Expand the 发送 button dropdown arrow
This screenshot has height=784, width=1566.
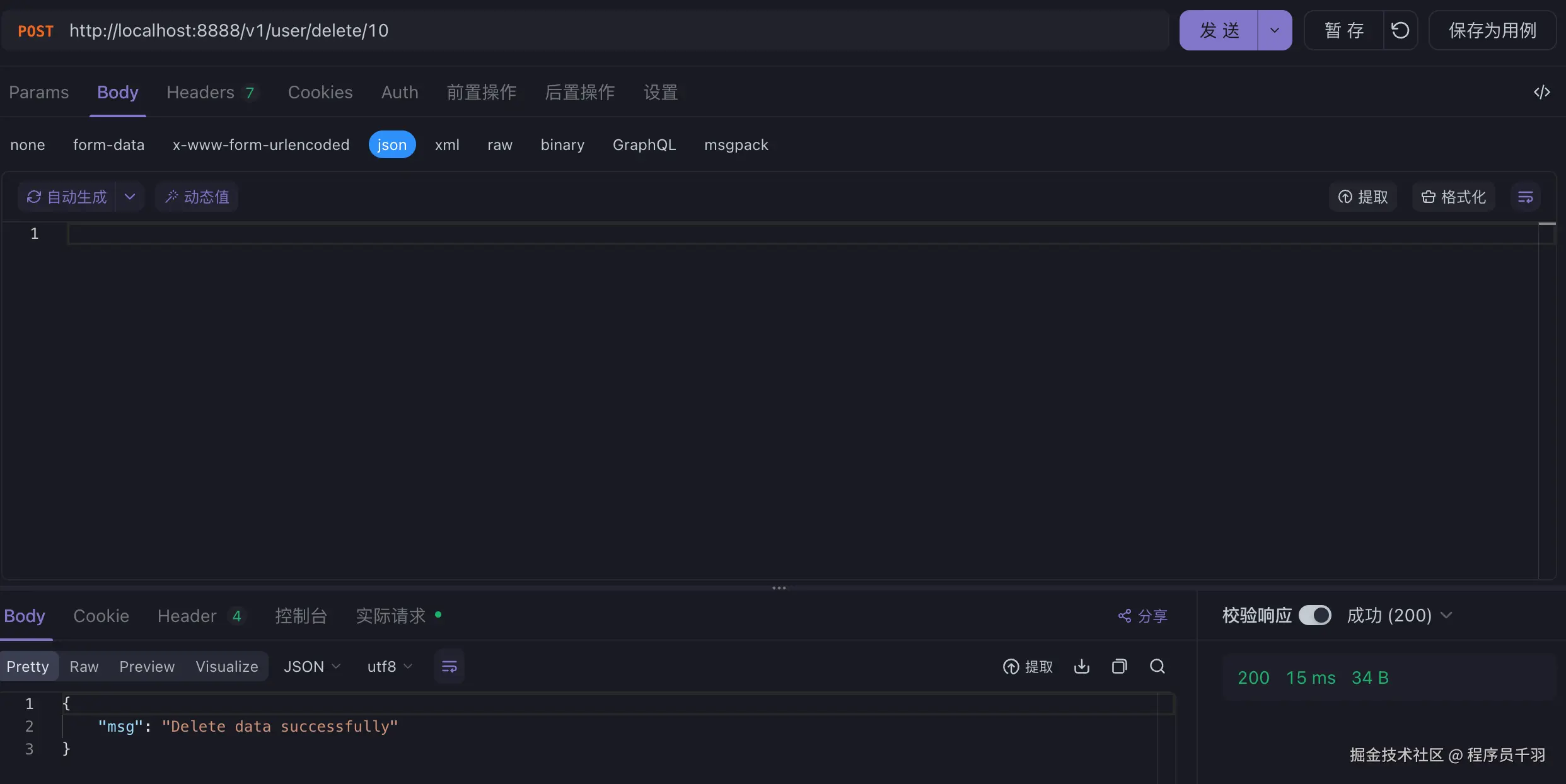pyautogui.click(x=1274, y=30)
